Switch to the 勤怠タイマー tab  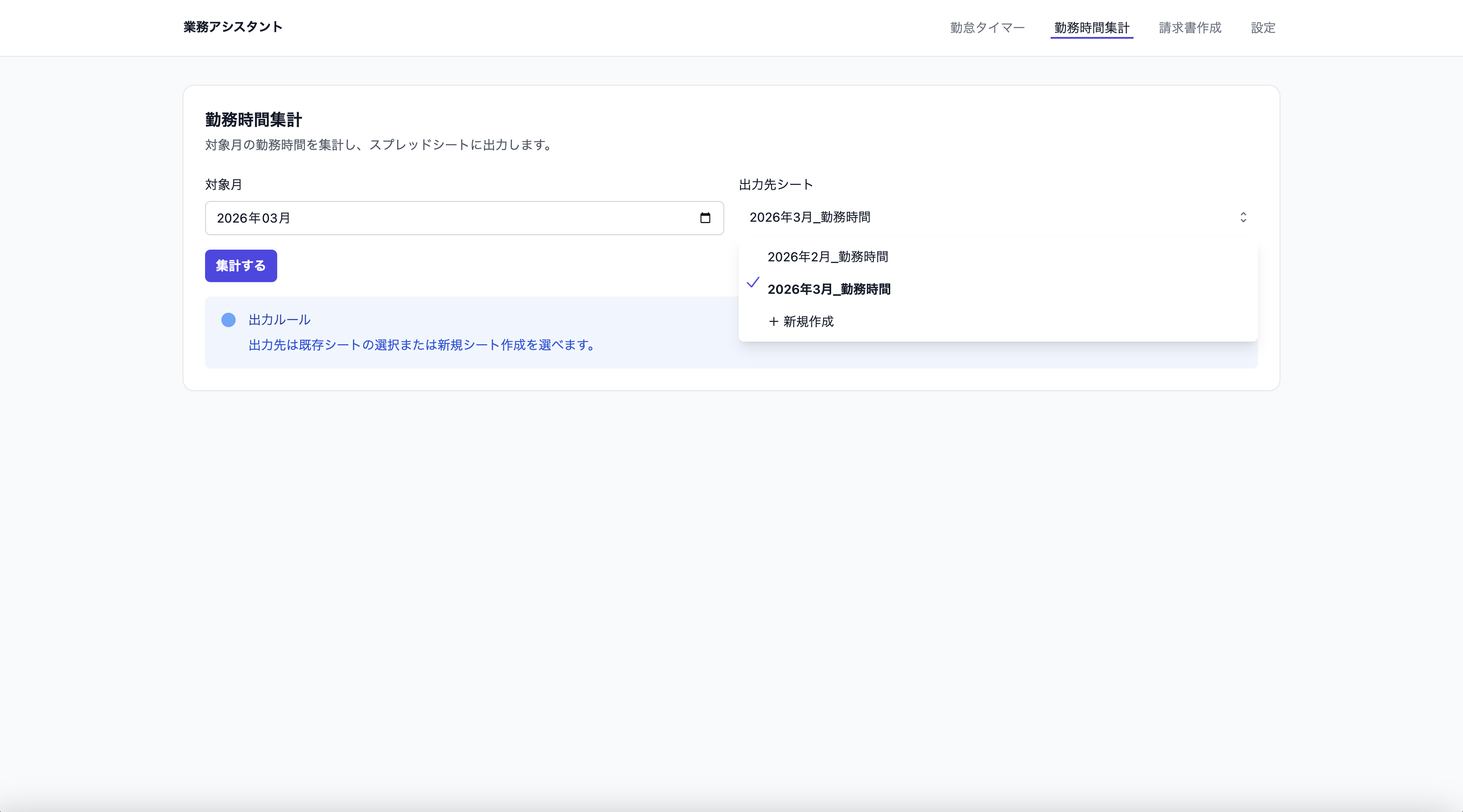click(x=987, y=28)
